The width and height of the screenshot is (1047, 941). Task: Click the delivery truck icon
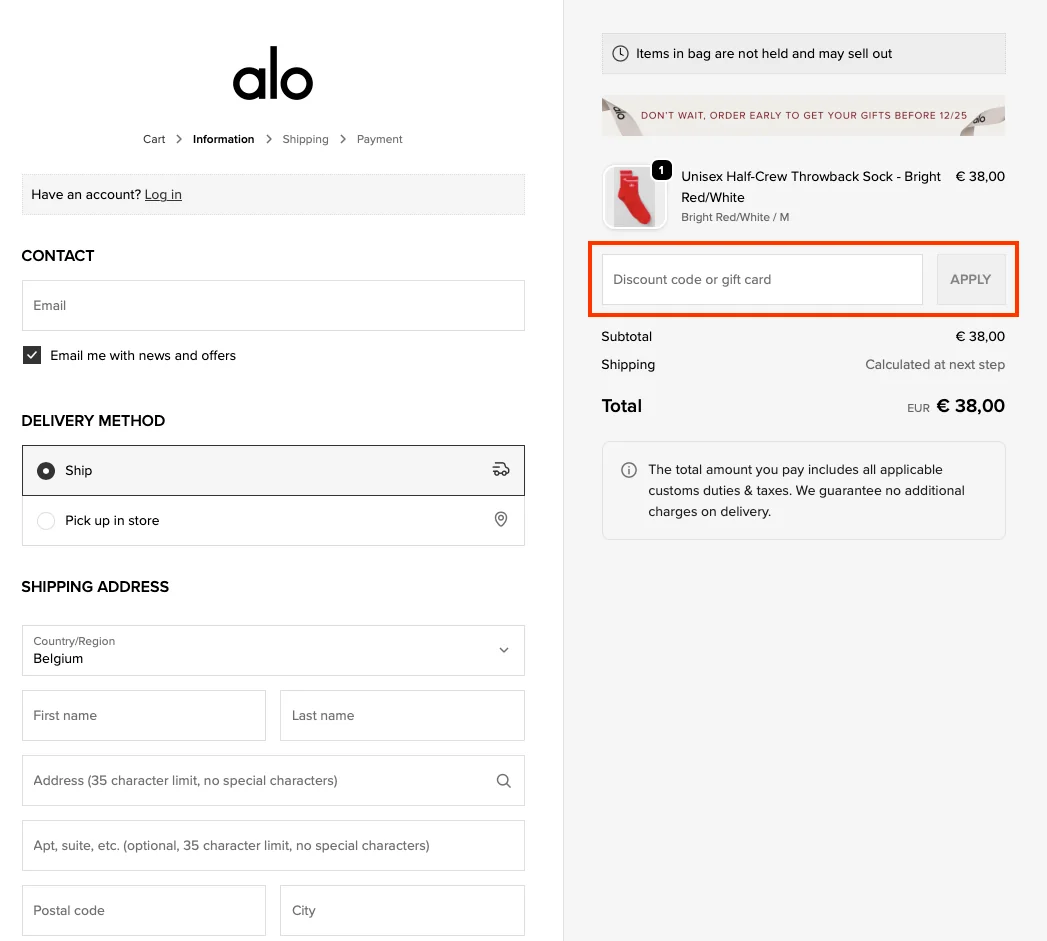click(501, 470)
